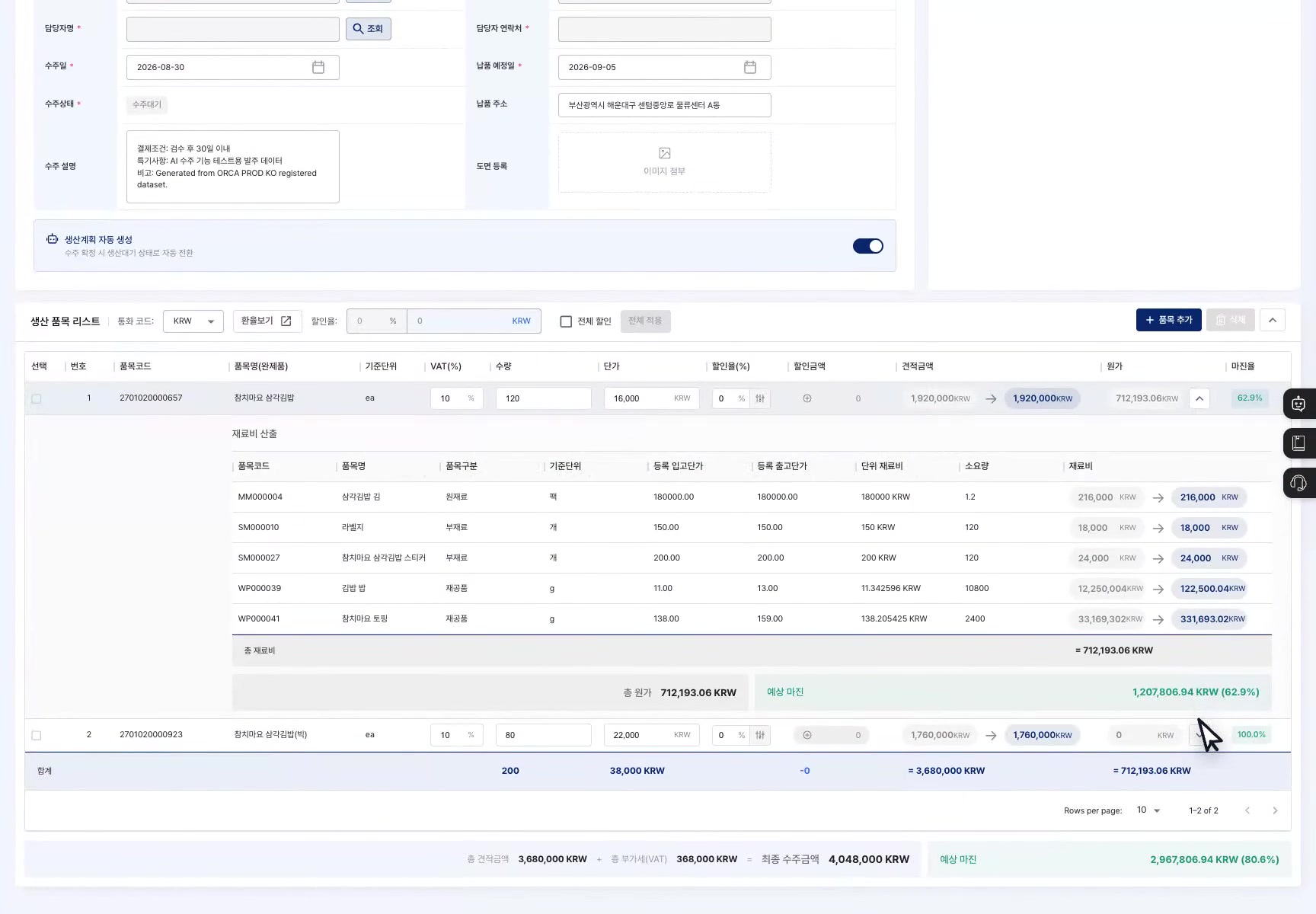This screenshot has height=914, width=1316.
Task: Click the 환율보기 button
Action: (267, 321)
